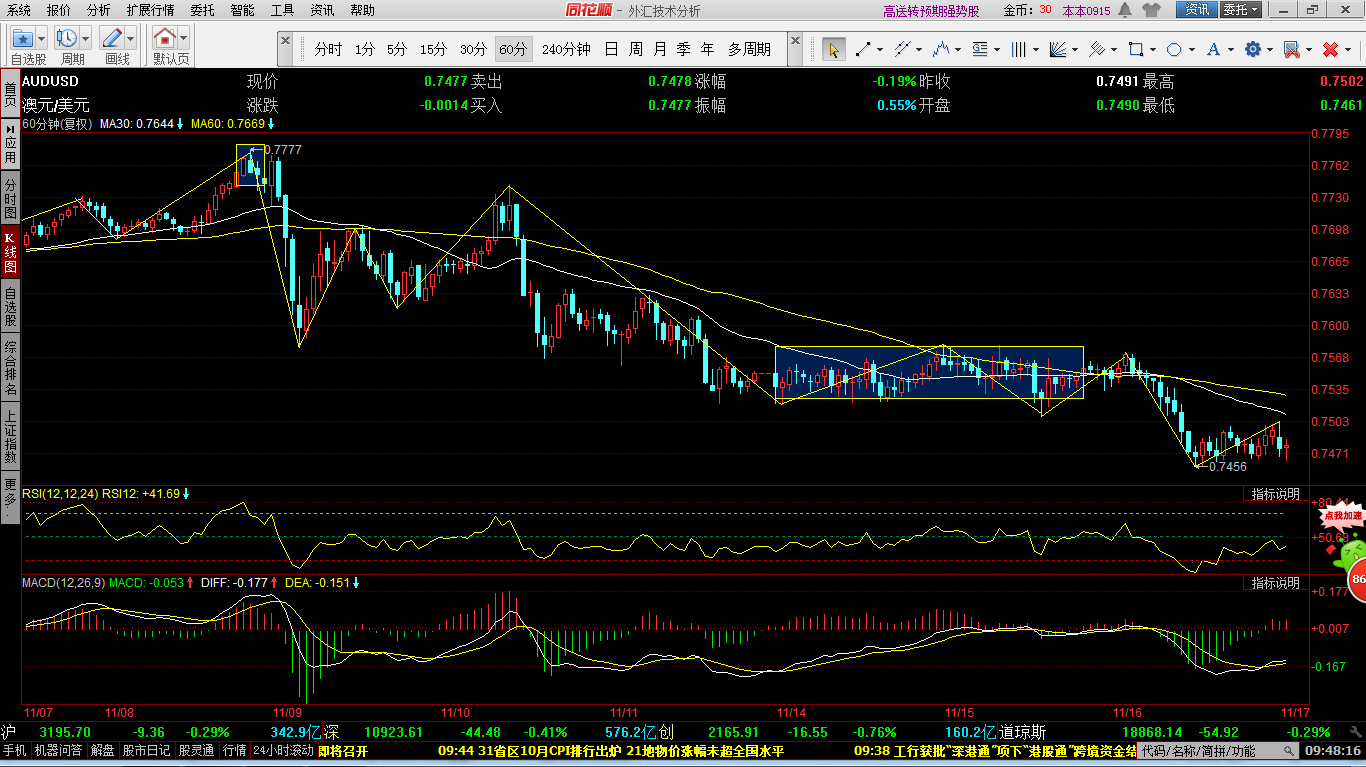Open the 报价 menu
The height and width of the screenshot is (767, 1366).
tap(59, 10)
